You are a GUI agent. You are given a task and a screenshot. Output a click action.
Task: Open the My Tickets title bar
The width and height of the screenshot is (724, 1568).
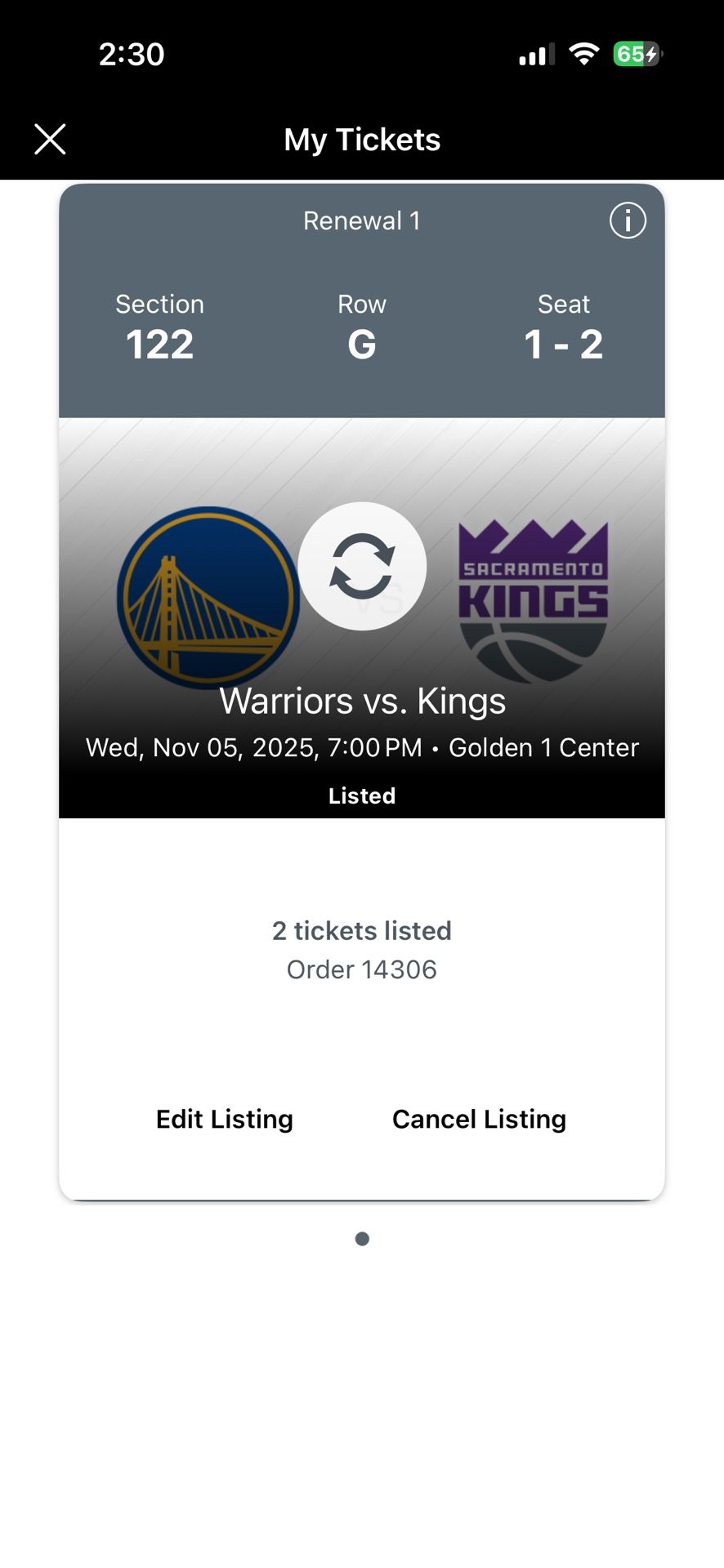362,139
